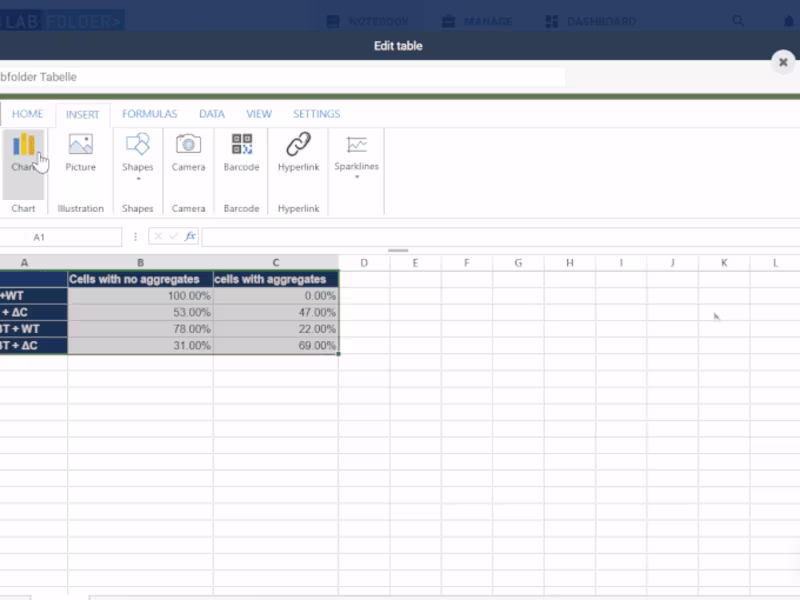This screenshot has width=800, height=600.
Task: Click the notifications bell icon
Action: coord(789,21)
